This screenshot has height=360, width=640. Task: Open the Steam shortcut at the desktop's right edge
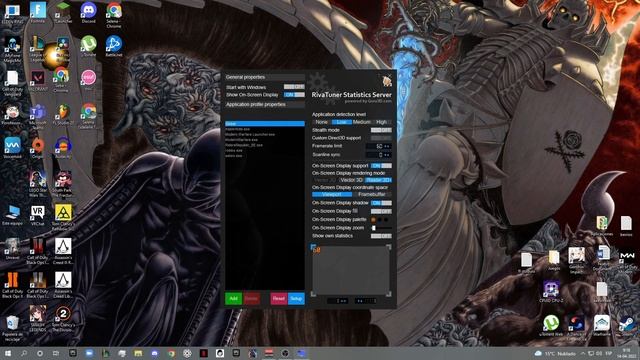click(x=627, y=325)
